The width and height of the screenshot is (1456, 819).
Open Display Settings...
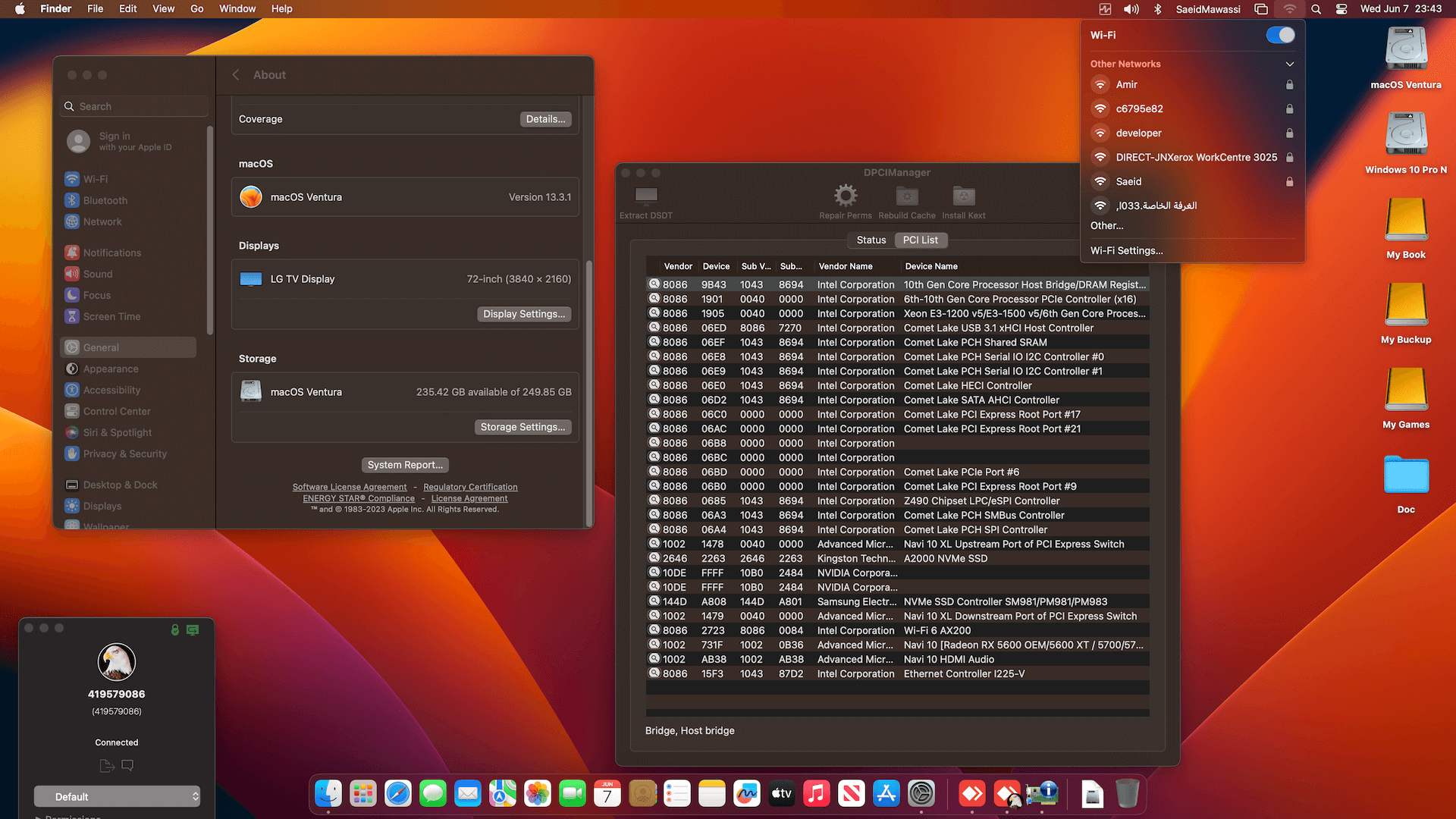(x=524, y=314)
